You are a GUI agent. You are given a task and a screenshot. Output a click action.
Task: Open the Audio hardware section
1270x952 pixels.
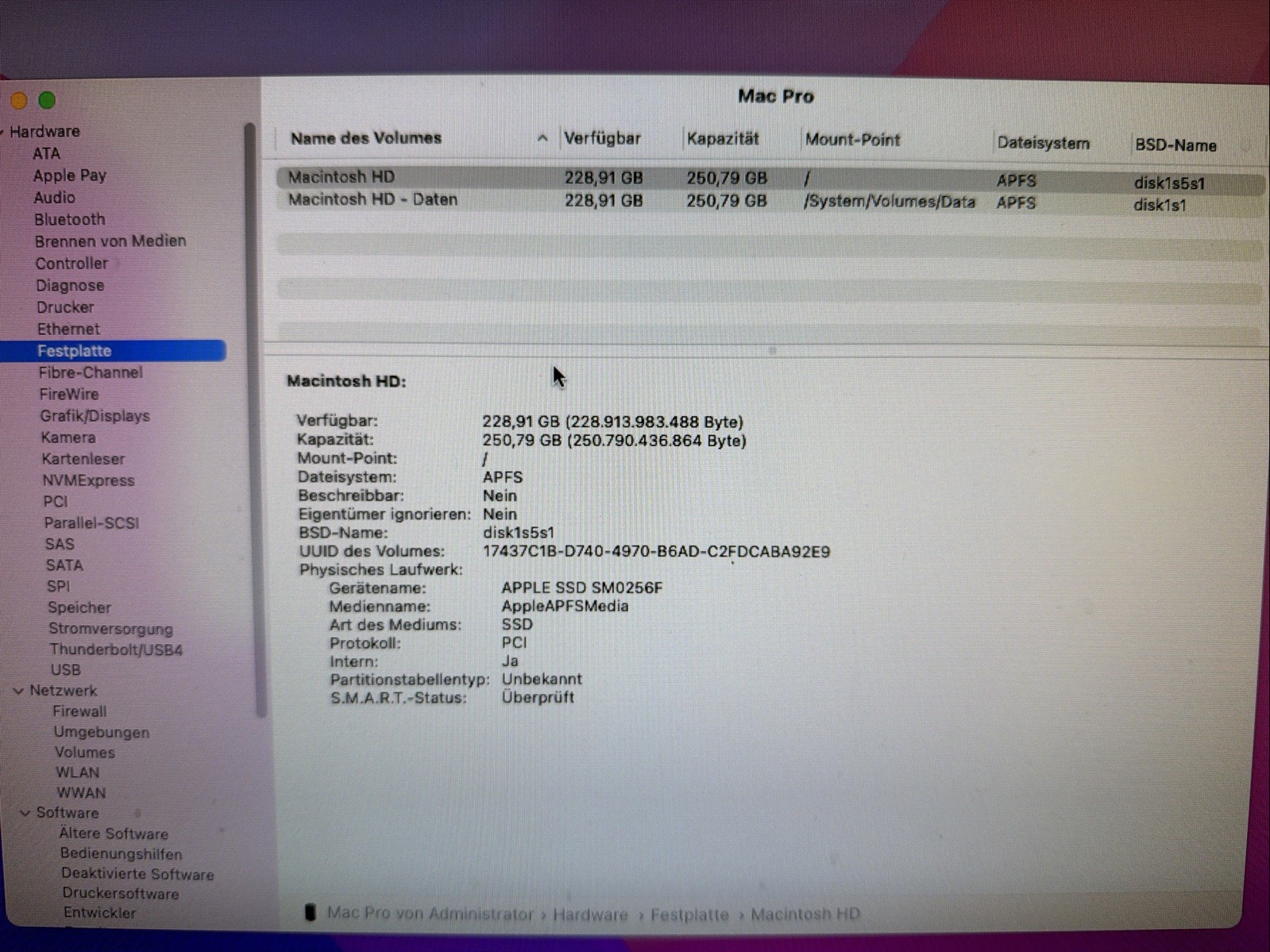coord(55,198)
